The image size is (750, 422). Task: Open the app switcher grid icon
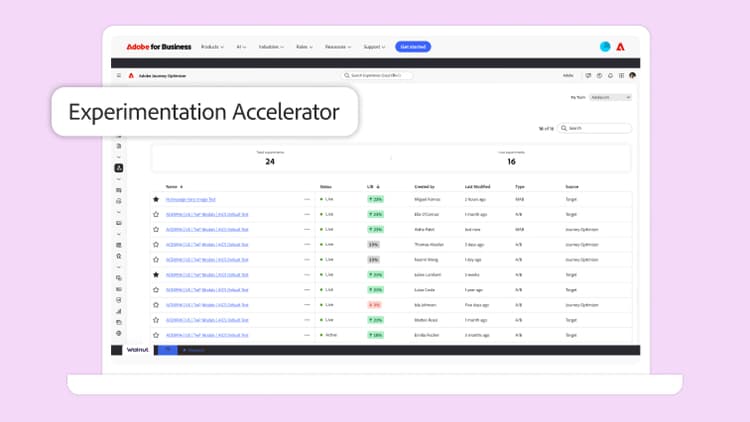tap(621, 76)
